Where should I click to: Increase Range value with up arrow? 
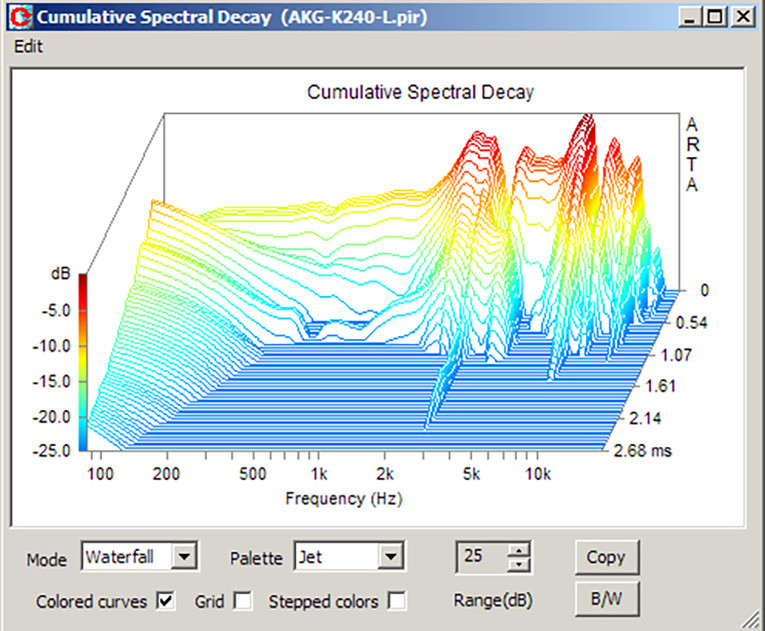click(518, 549)
